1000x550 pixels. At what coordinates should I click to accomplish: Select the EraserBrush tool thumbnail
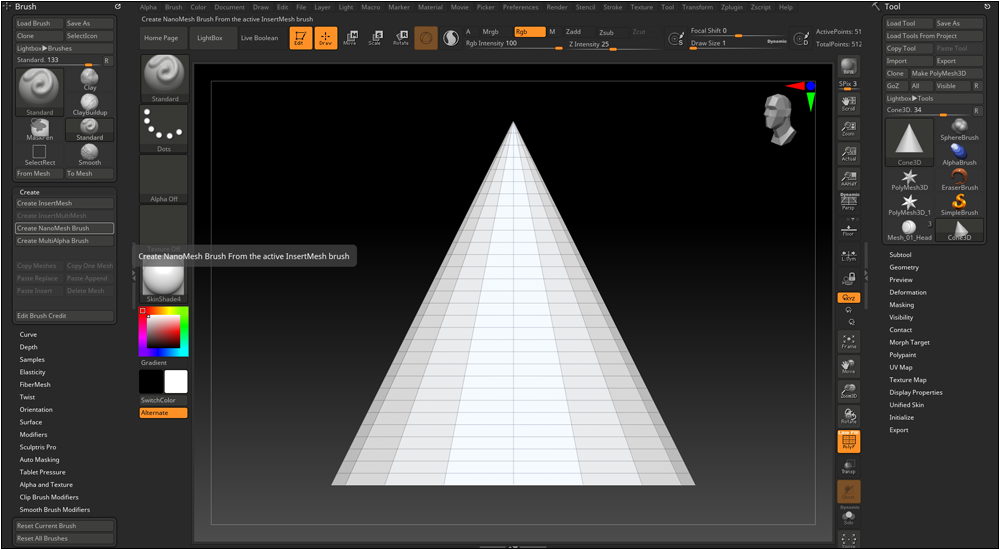(x=959, y=179)
